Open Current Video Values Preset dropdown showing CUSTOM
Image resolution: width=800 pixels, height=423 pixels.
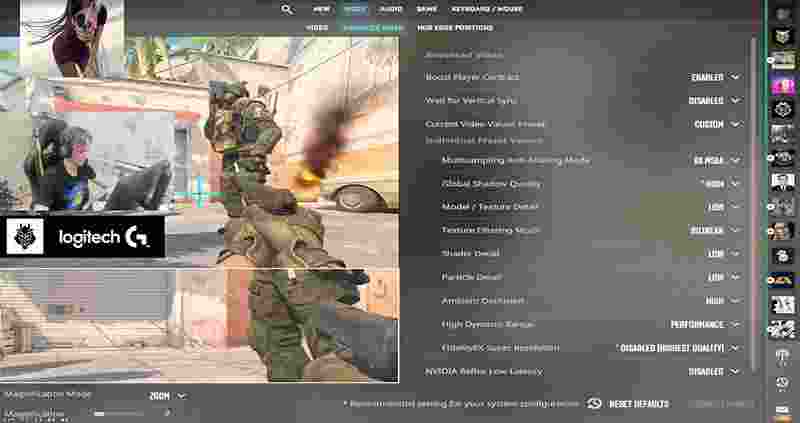(x=717, y=124)
